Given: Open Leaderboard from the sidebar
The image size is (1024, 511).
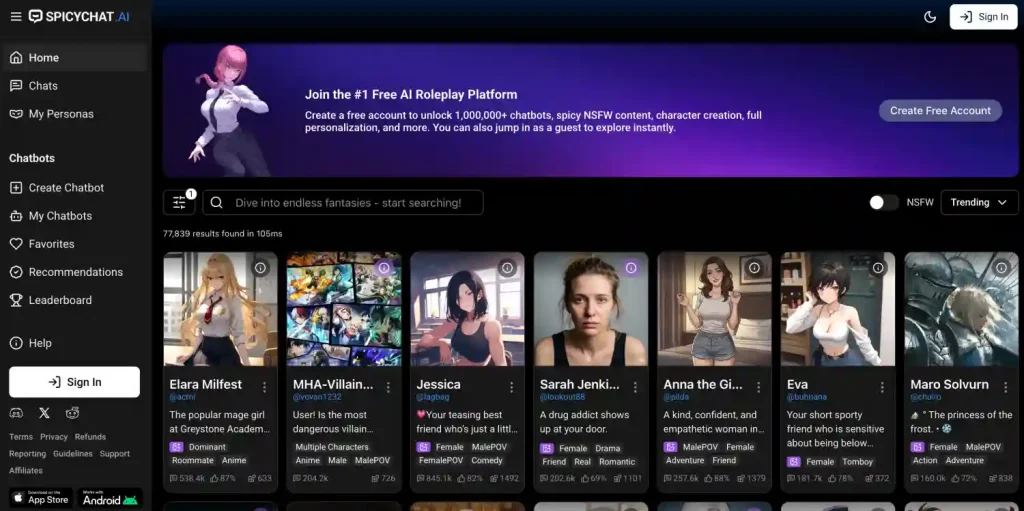Looking at the screenshot, I should coord(60,300).
